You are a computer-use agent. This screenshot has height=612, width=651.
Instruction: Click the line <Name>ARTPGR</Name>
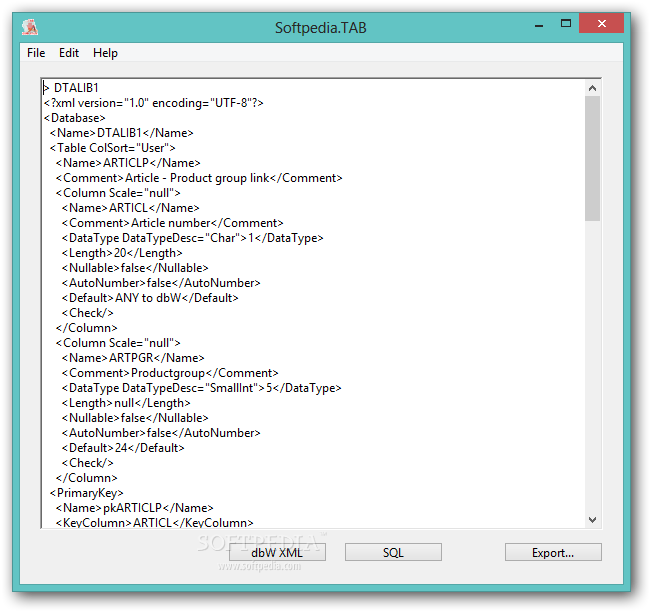(x=133, y=358)
